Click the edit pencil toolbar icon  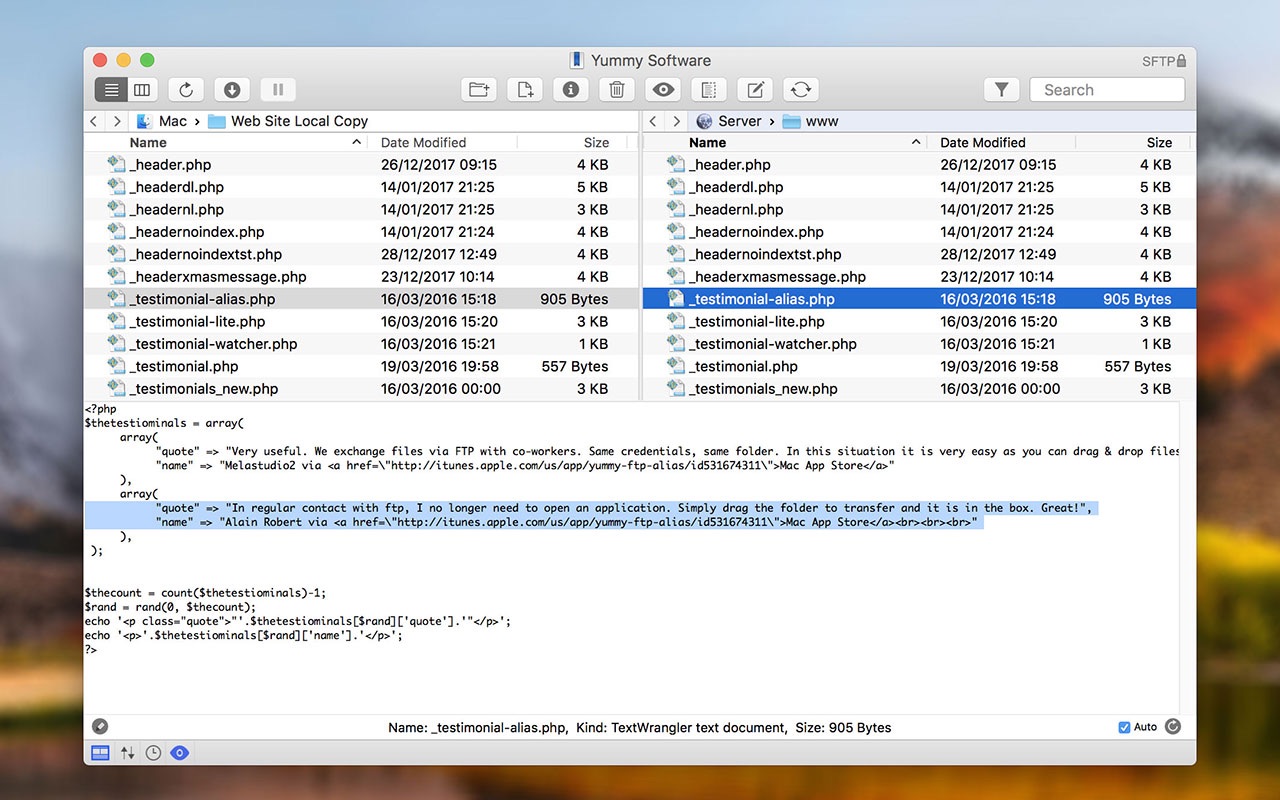755,90
